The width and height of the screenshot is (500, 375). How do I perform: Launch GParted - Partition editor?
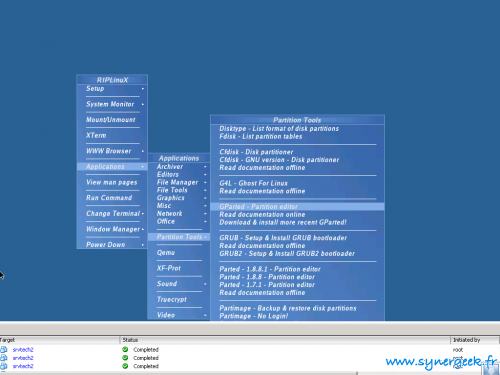tap(297, 207)
